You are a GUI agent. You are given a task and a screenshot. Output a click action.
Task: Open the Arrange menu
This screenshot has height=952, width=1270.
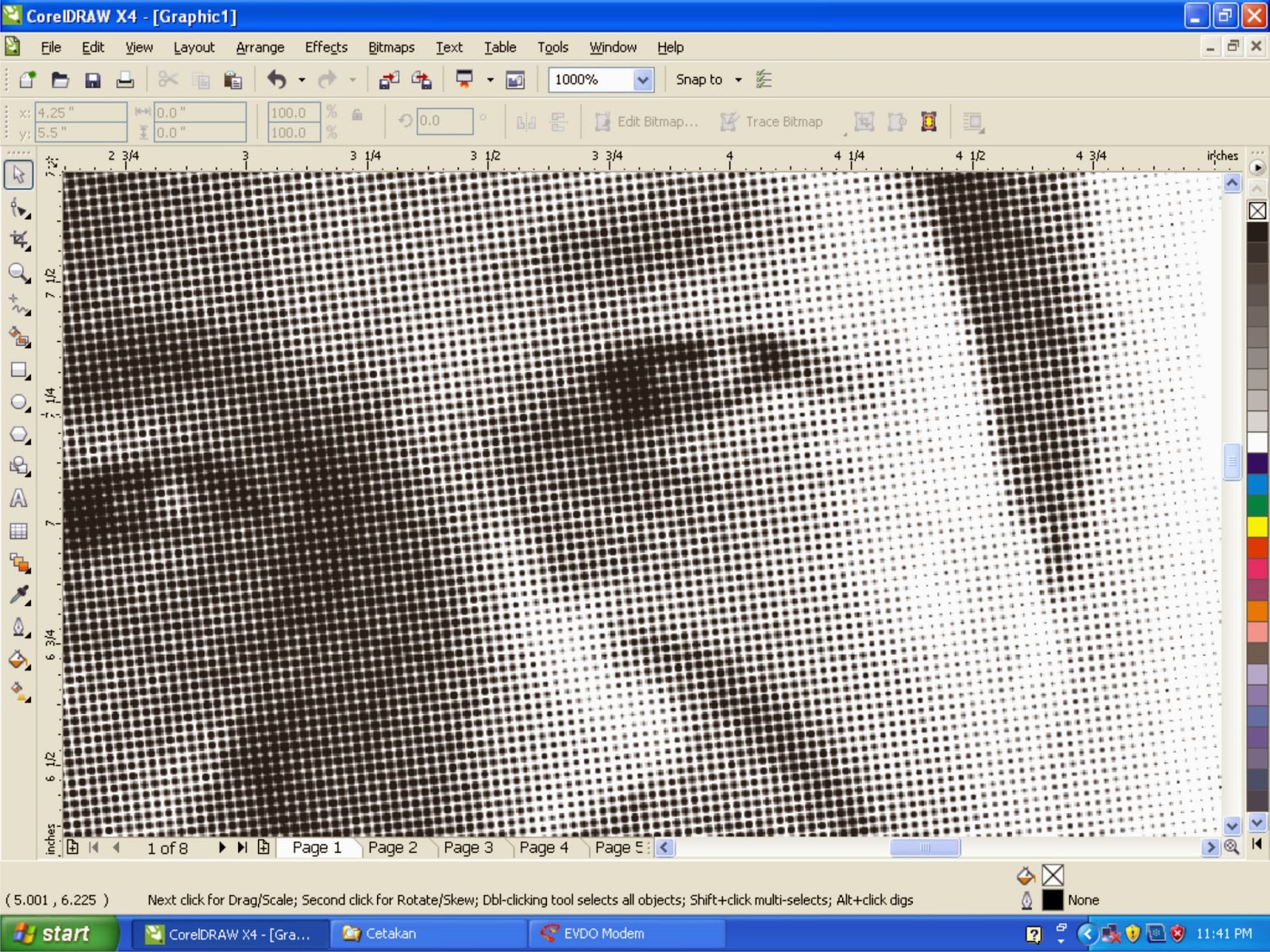pyautogui.click(x=260, y=48)
